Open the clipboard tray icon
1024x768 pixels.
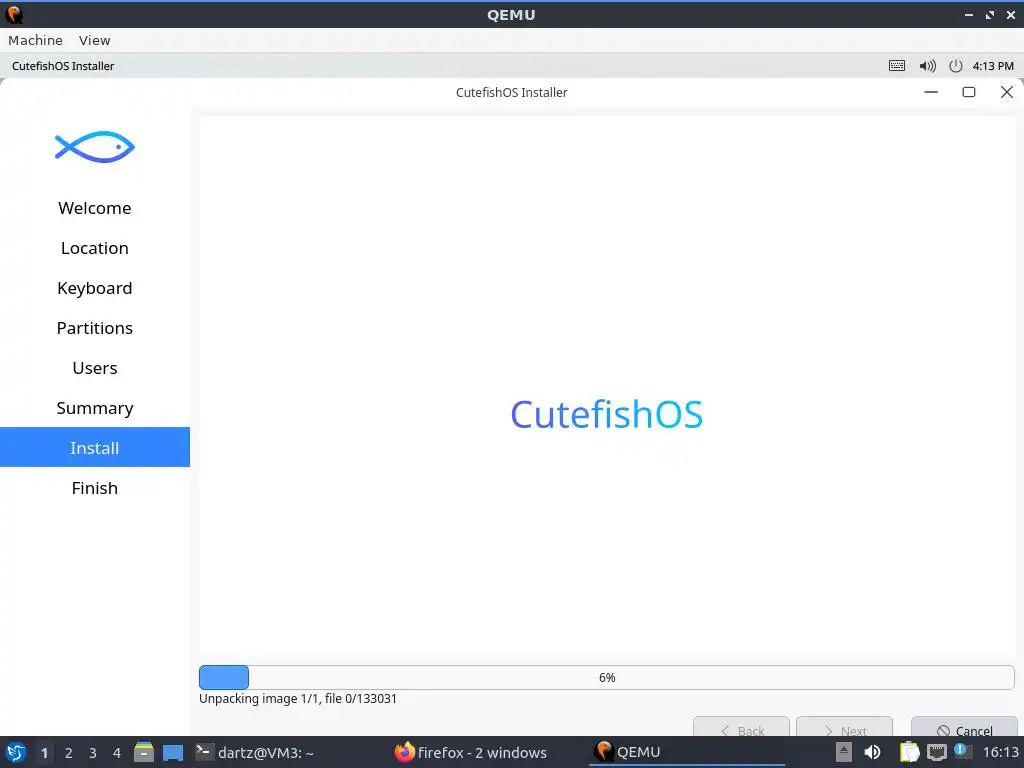coord(909,752)
